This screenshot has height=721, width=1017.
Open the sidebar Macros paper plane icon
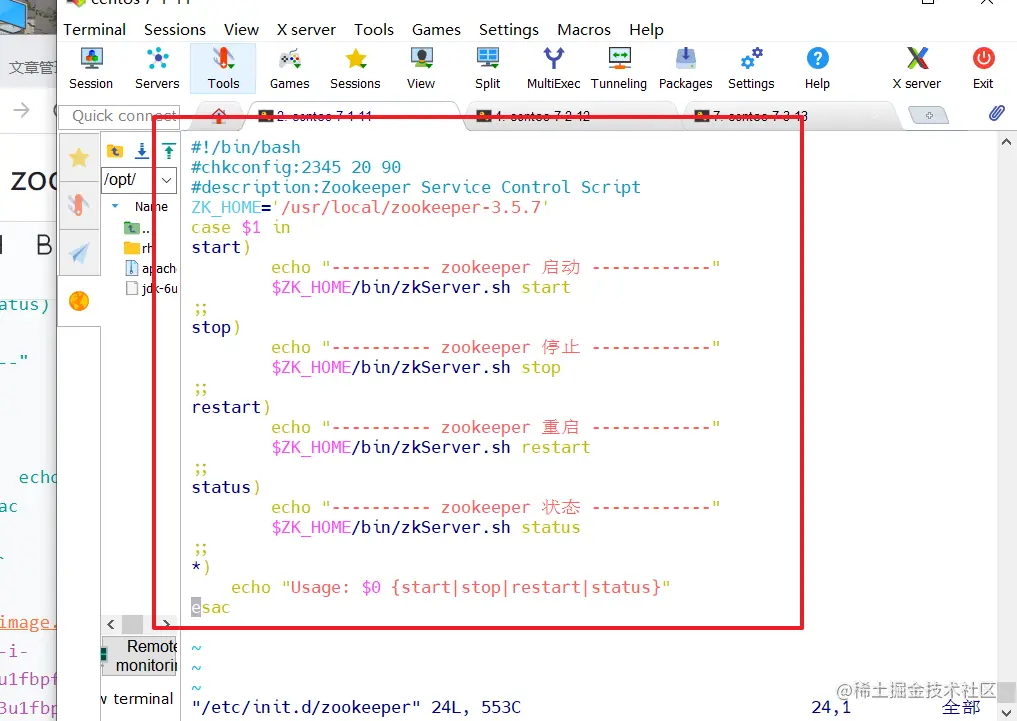pyautogui.click(x=79, y=253)
